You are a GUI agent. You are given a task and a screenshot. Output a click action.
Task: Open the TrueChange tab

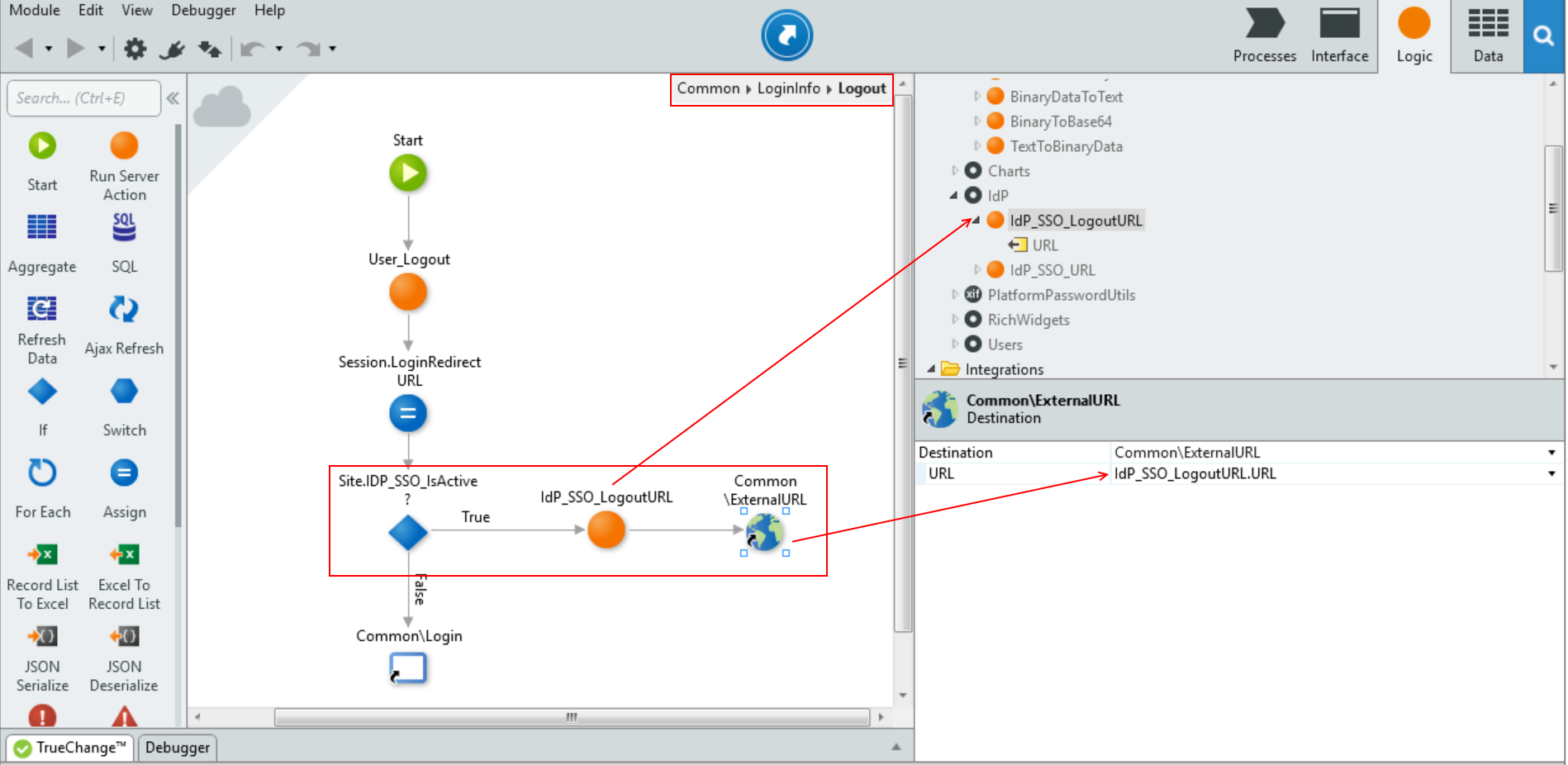(71, 748)
